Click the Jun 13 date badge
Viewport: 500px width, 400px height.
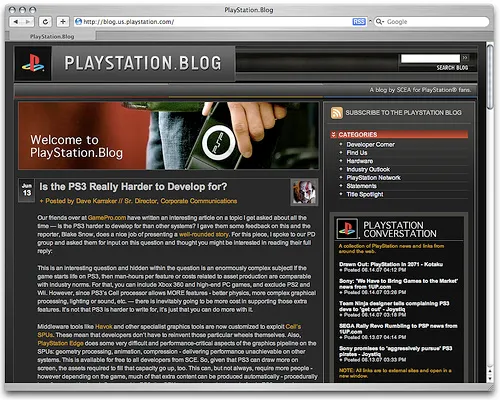[27, 190]
